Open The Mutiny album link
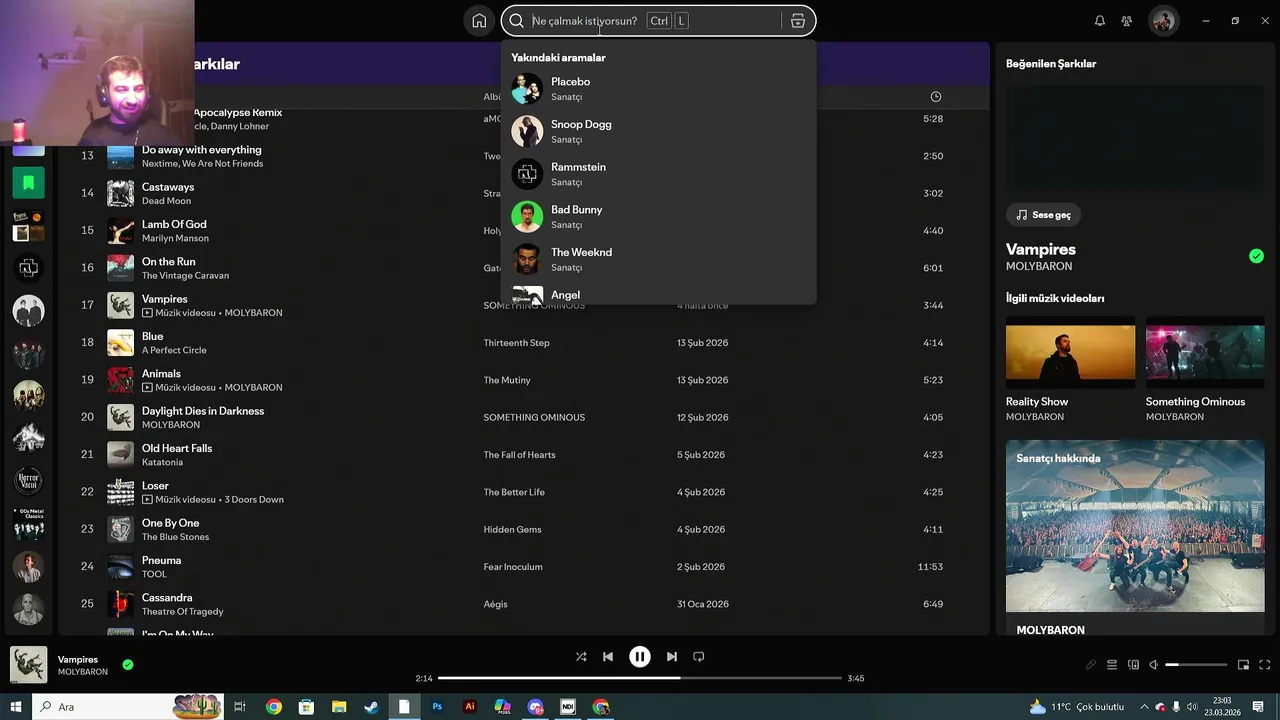 [507, 380]
